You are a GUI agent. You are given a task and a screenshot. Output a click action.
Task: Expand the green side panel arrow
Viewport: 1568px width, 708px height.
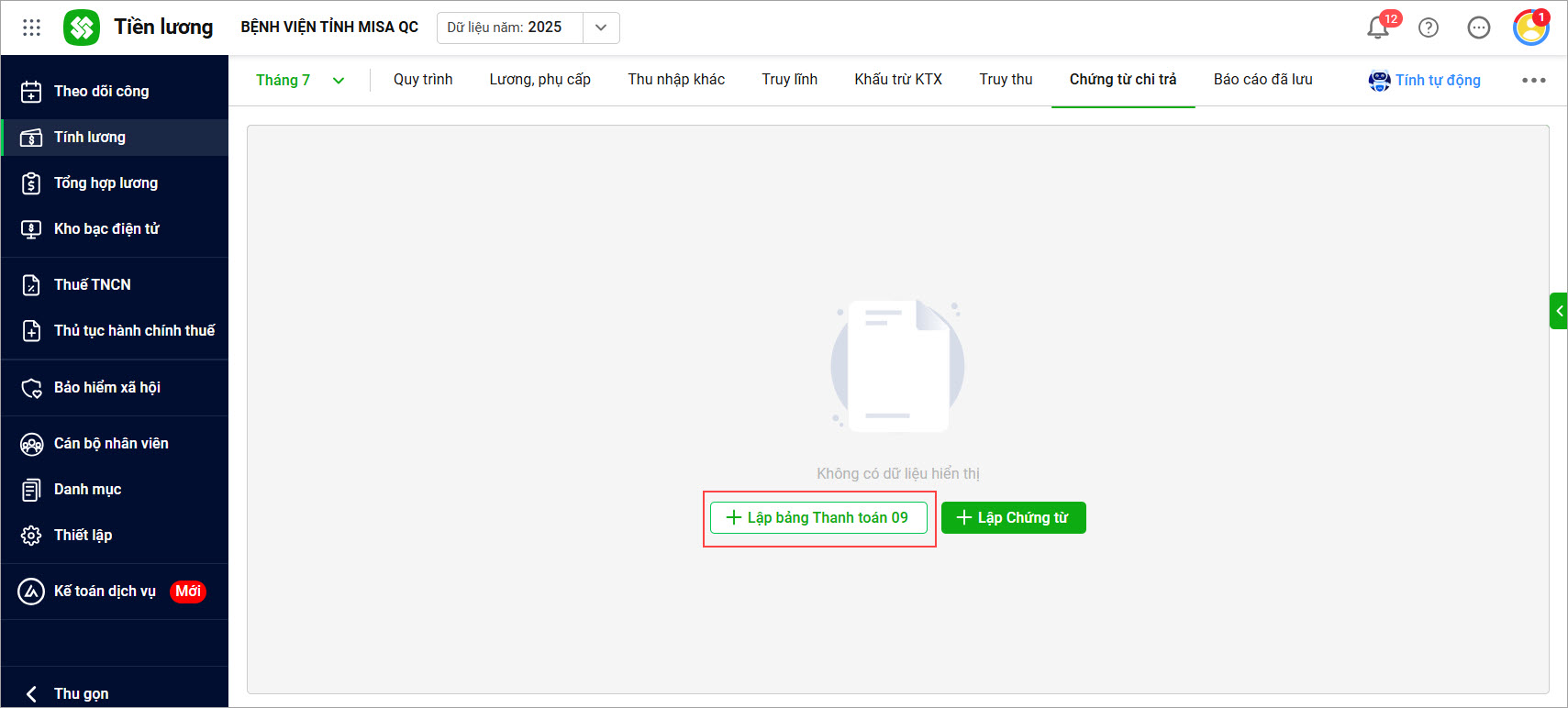(1558, 311)
